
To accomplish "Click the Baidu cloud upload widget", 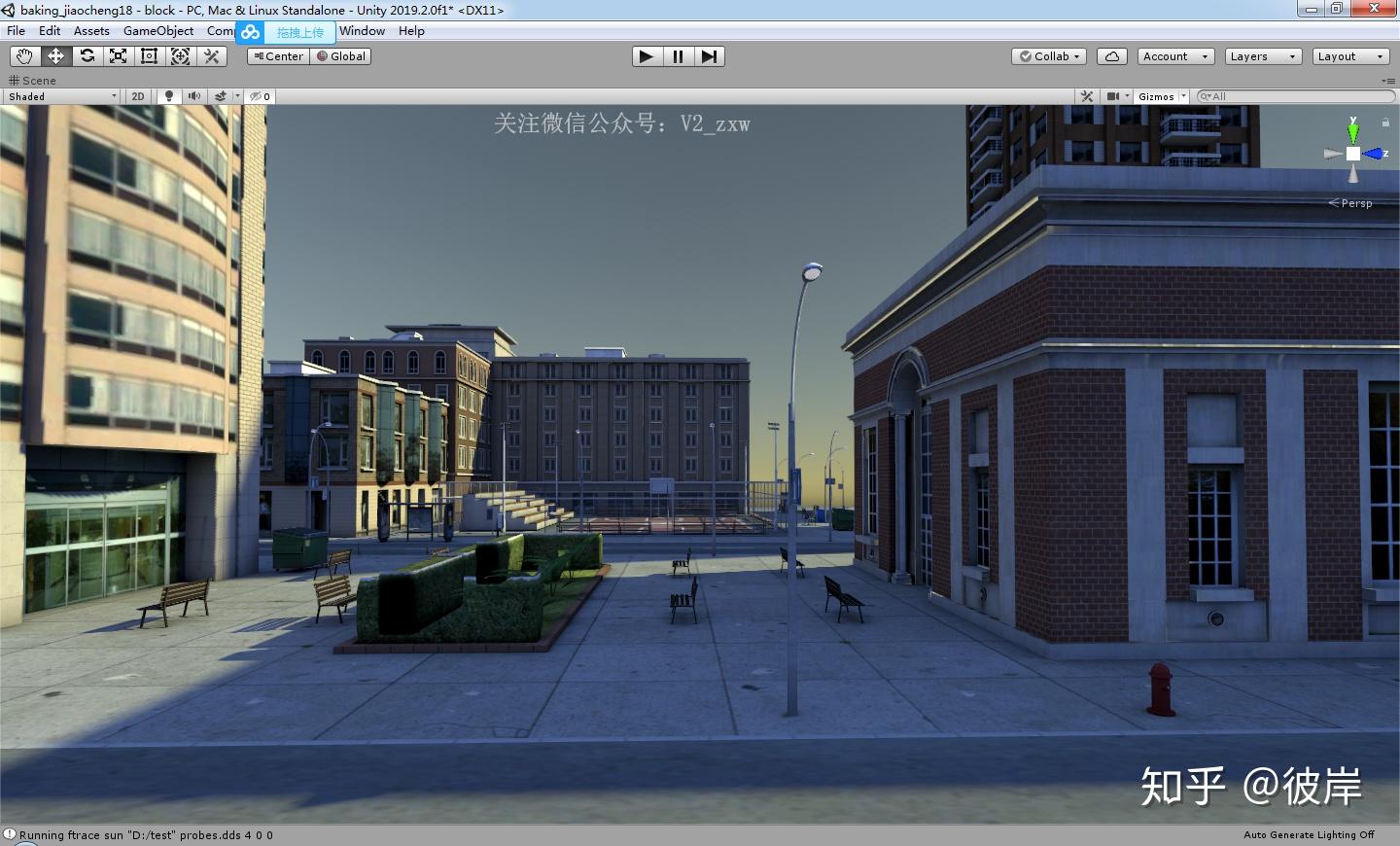I will point(286,32).
